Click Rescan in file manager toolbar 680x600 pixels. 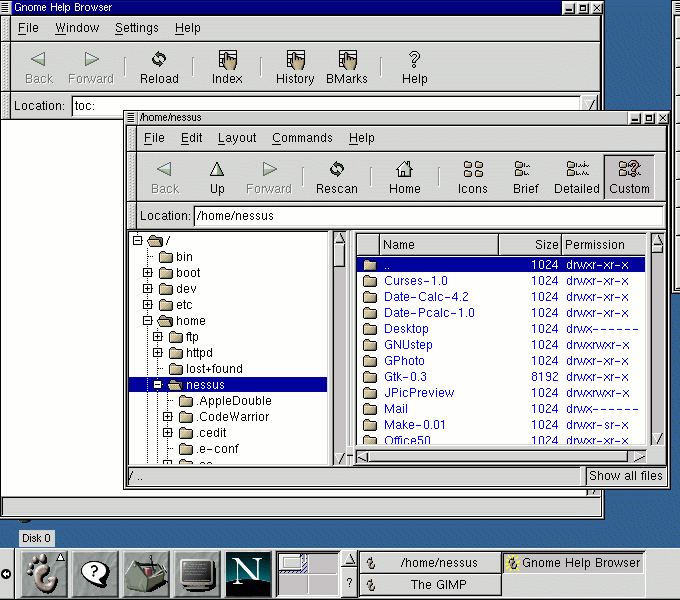click(337, 177)
